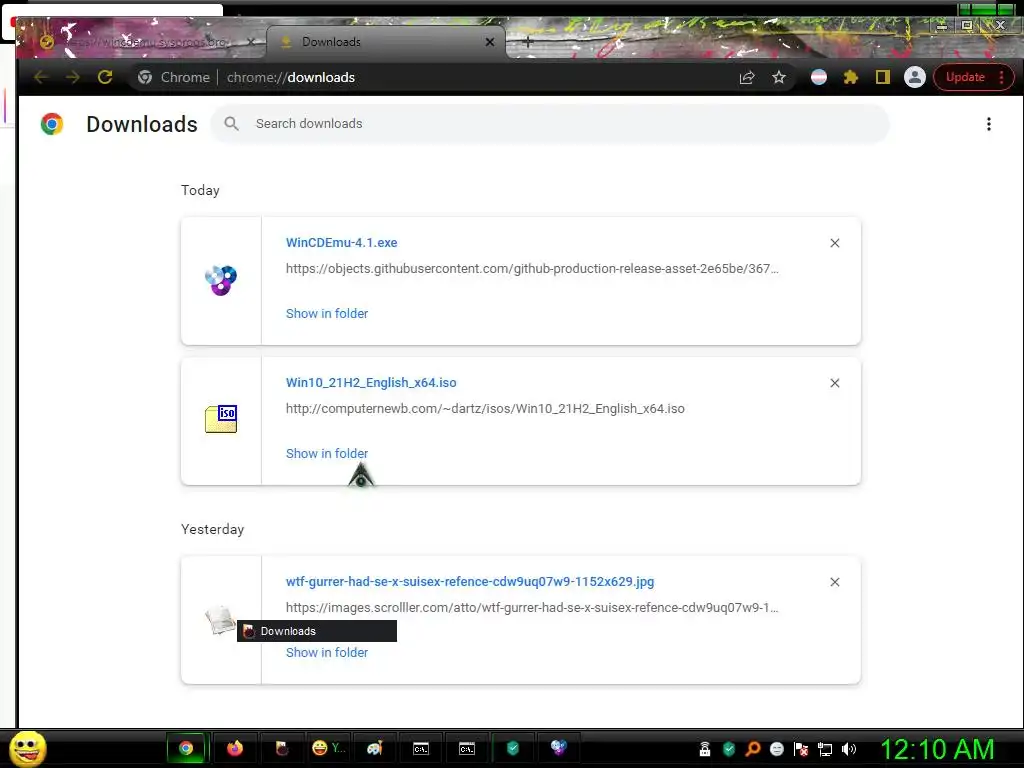
Task: Click the red Update button
Action: click(973, 77)
